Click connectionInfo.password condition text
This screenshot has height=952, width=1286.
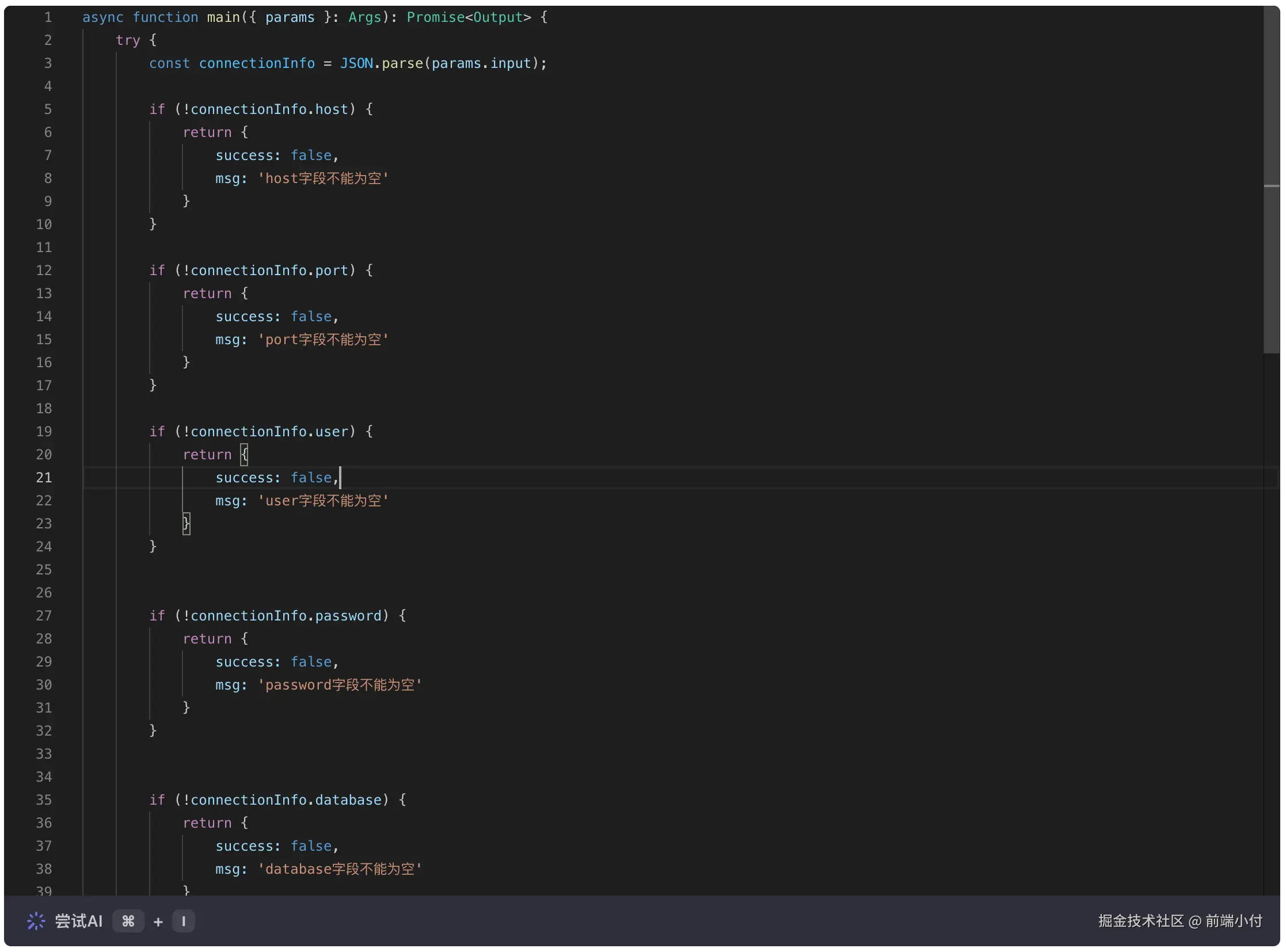(286, 615)
